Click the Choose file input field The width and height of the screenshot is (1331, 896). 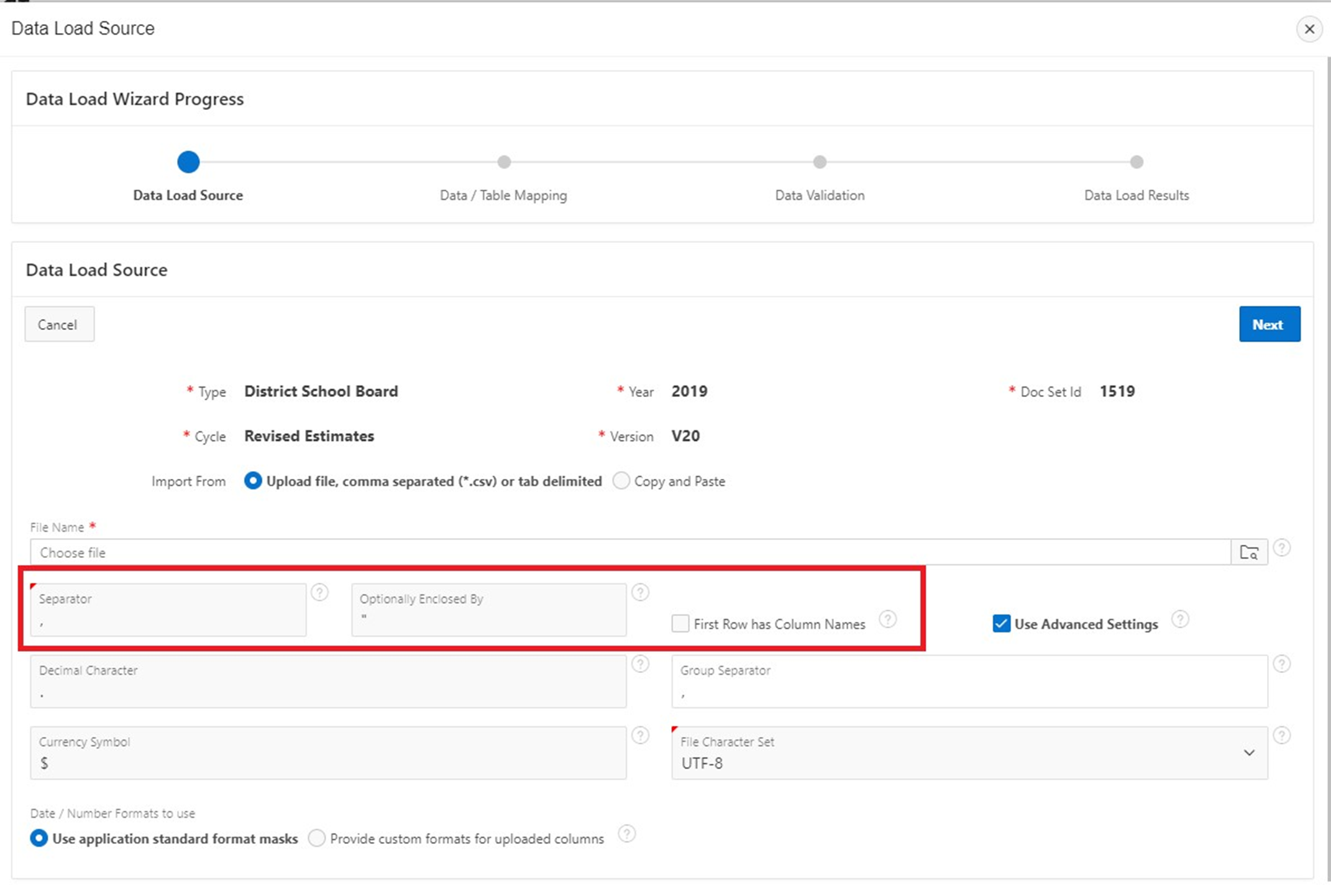tap(629, 552)
